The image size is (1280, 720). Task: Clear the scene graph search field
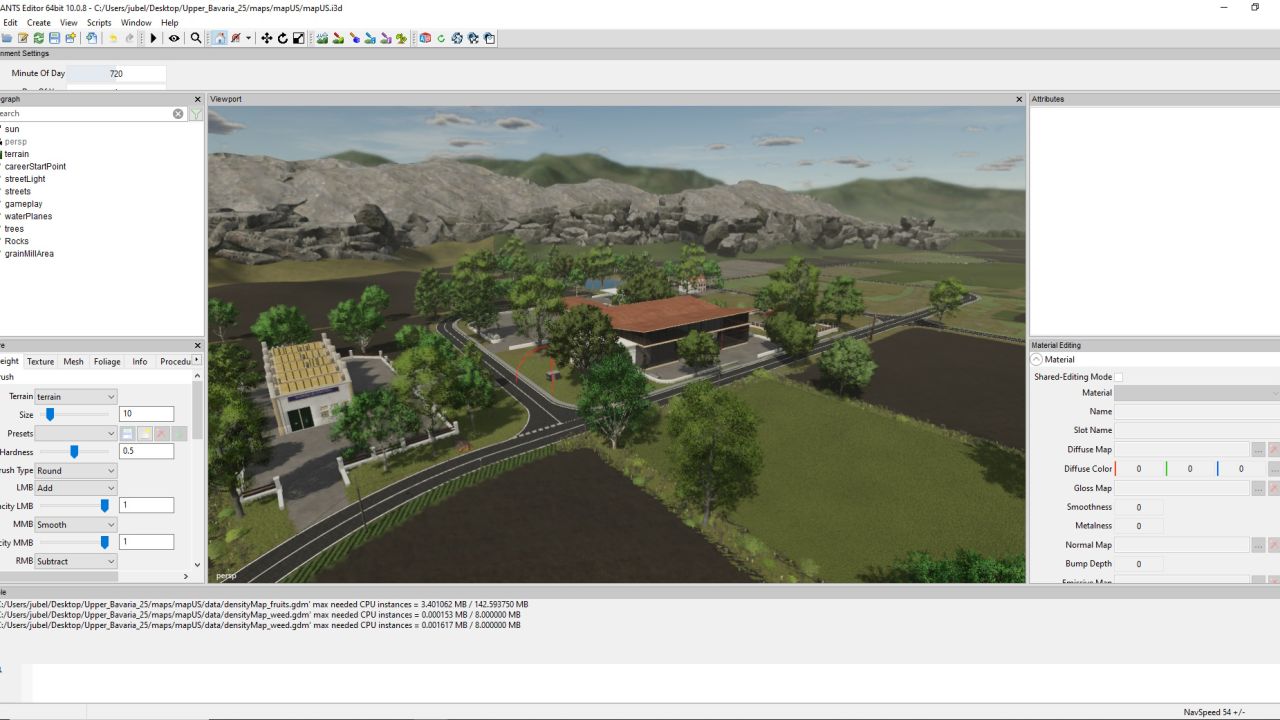(x=178, y=114)
